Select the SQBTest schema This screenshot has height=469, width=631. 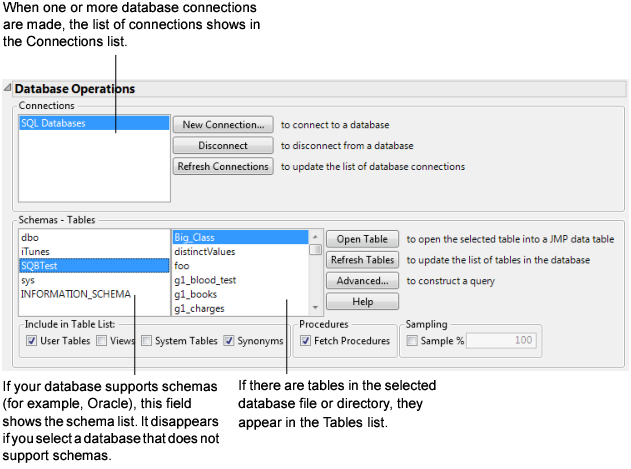tap(94, 266)
